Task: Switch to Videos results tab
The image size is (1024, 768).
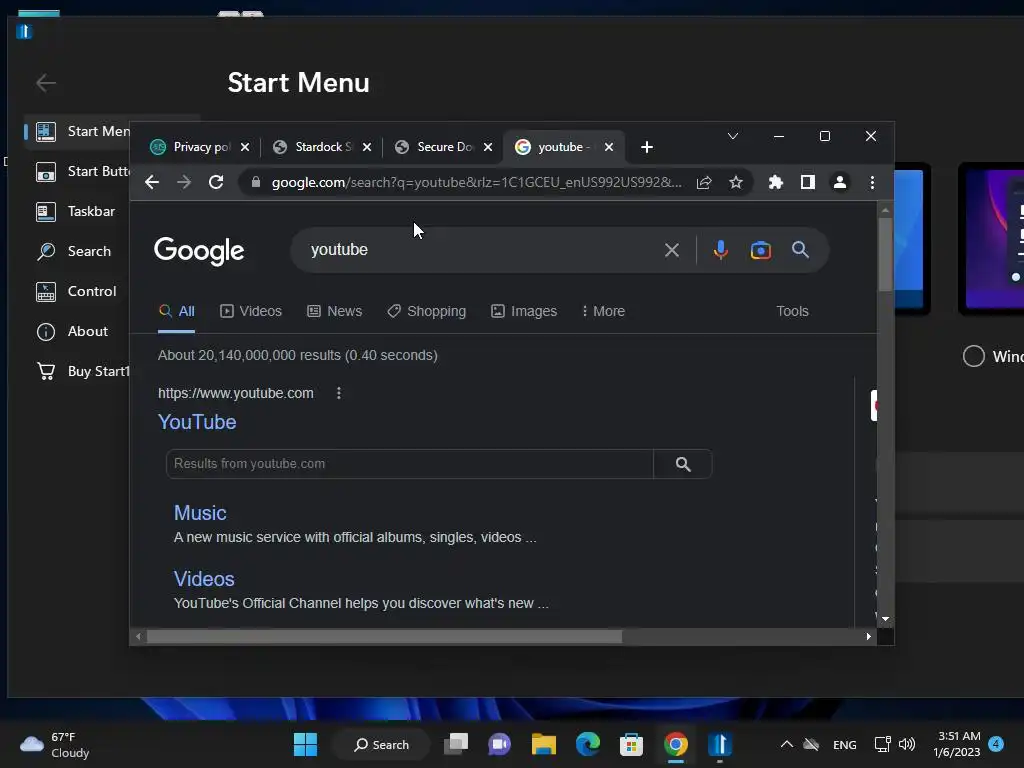Action: (251, 312)
